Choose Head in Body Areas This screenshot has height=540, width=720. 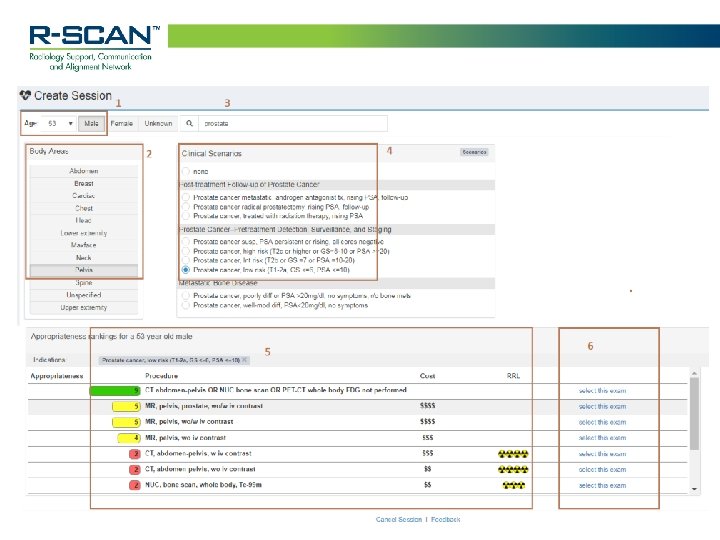coord(84,220)
